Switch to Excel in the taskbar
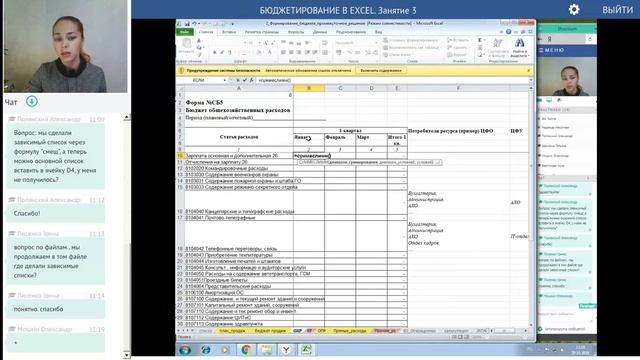640x360 pixels. 306,350
